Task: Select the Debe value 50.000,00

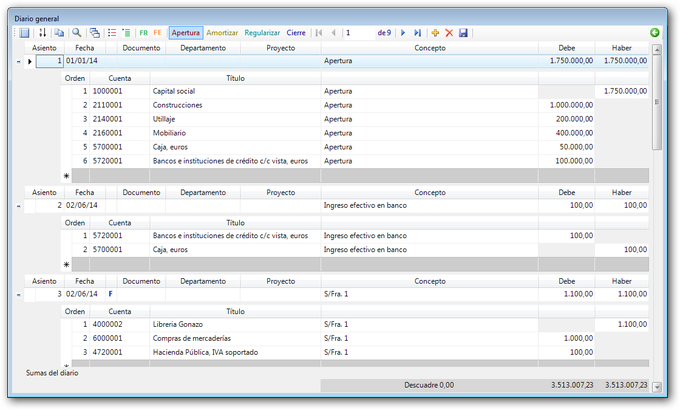Action: click(567, 147)
